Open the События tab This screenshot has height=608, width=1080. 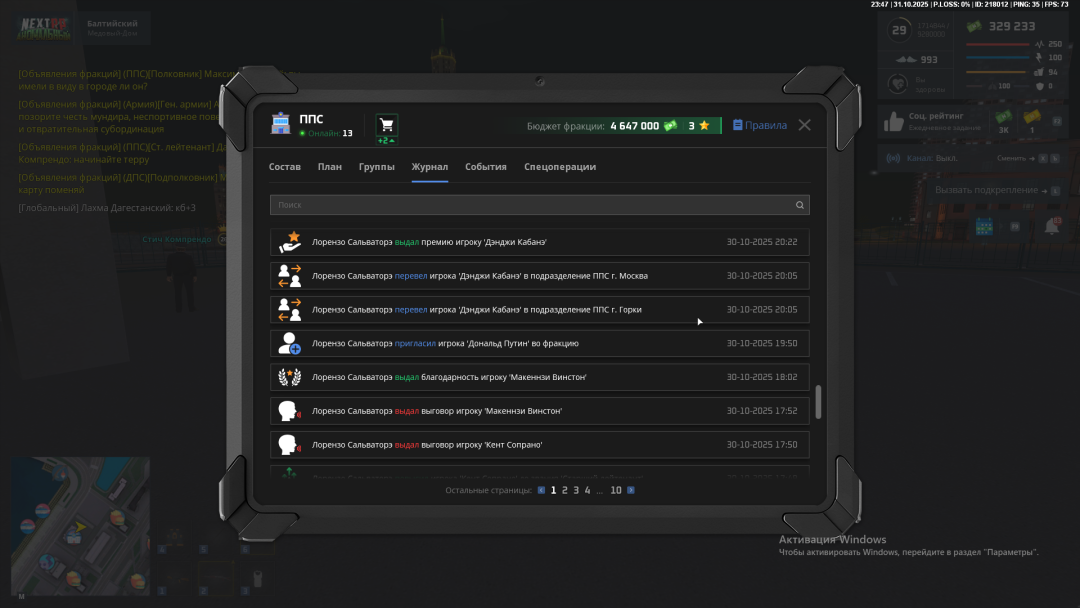tap(486, 167)
